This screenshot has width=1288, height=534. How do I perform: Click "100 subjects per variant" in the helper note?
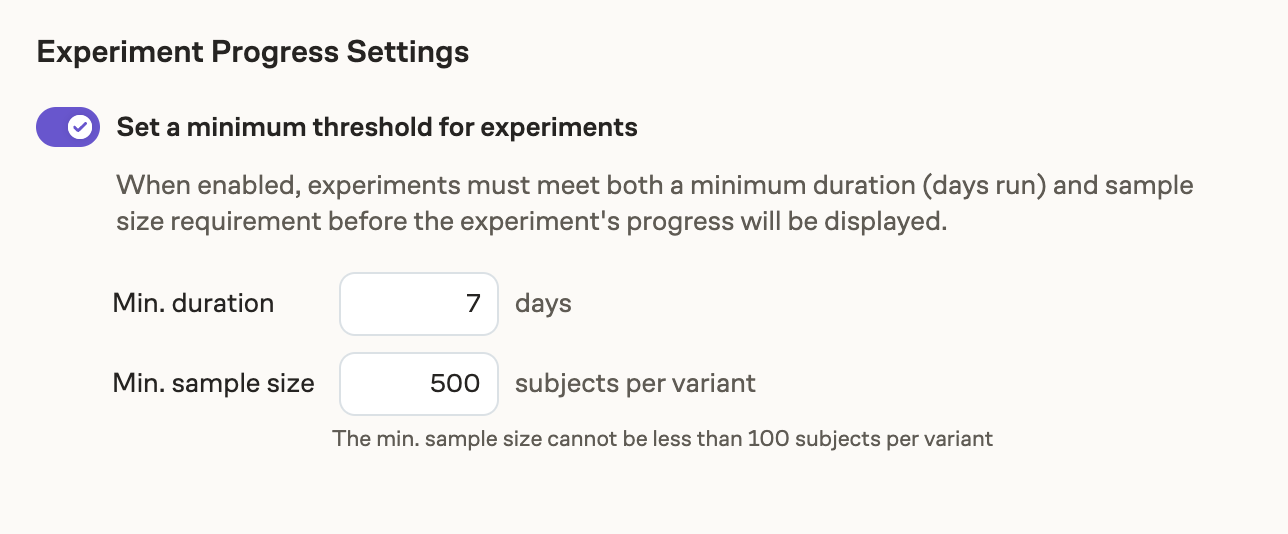point(870,438)
